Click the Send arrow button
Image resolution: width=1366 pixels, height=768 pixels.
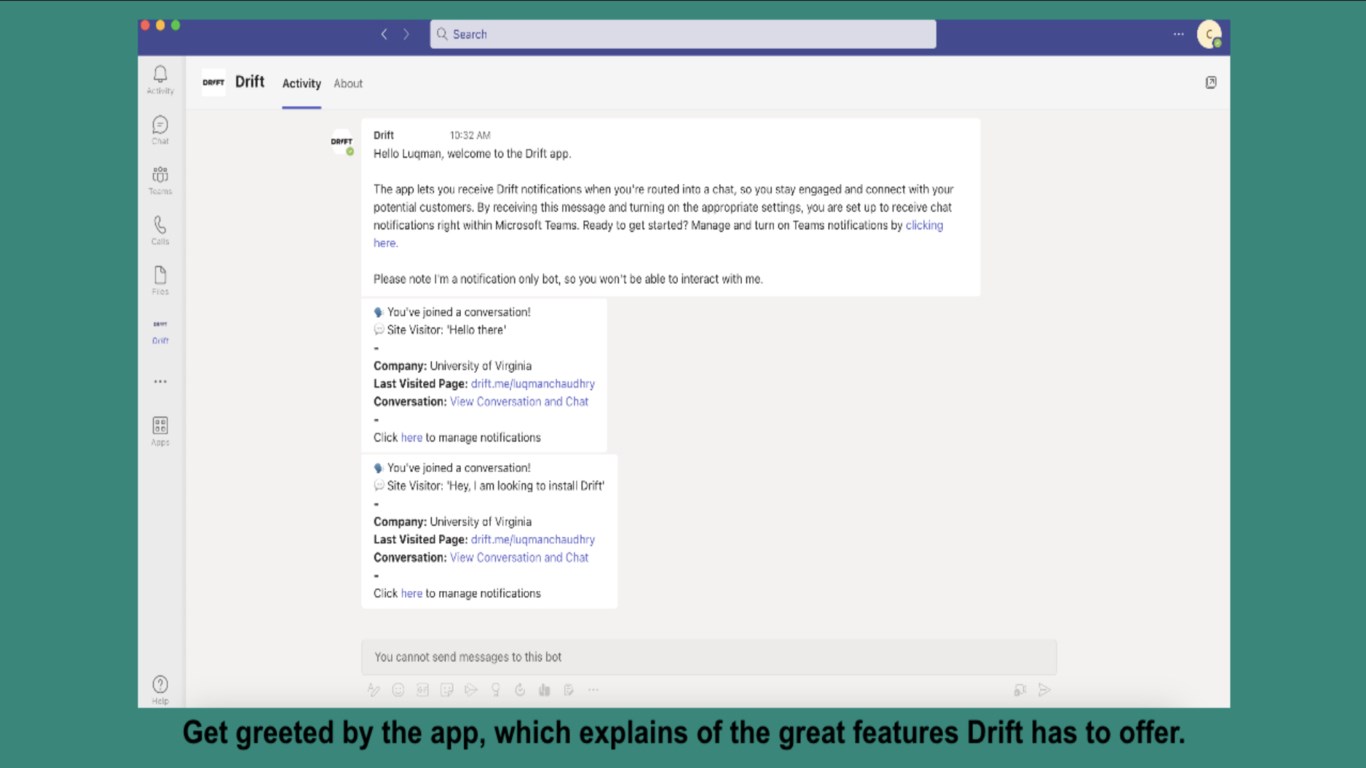pyautogui.click(x=1044, y=690)
